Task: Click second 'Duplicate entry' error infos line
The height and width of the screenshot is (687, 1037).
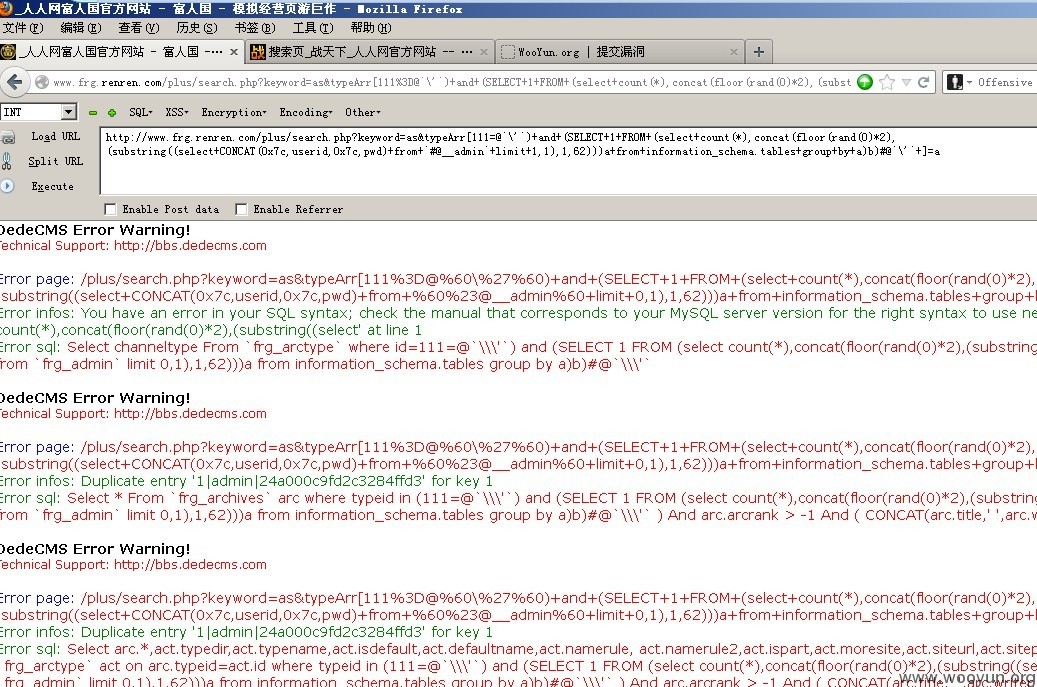Action: [246, 632]
